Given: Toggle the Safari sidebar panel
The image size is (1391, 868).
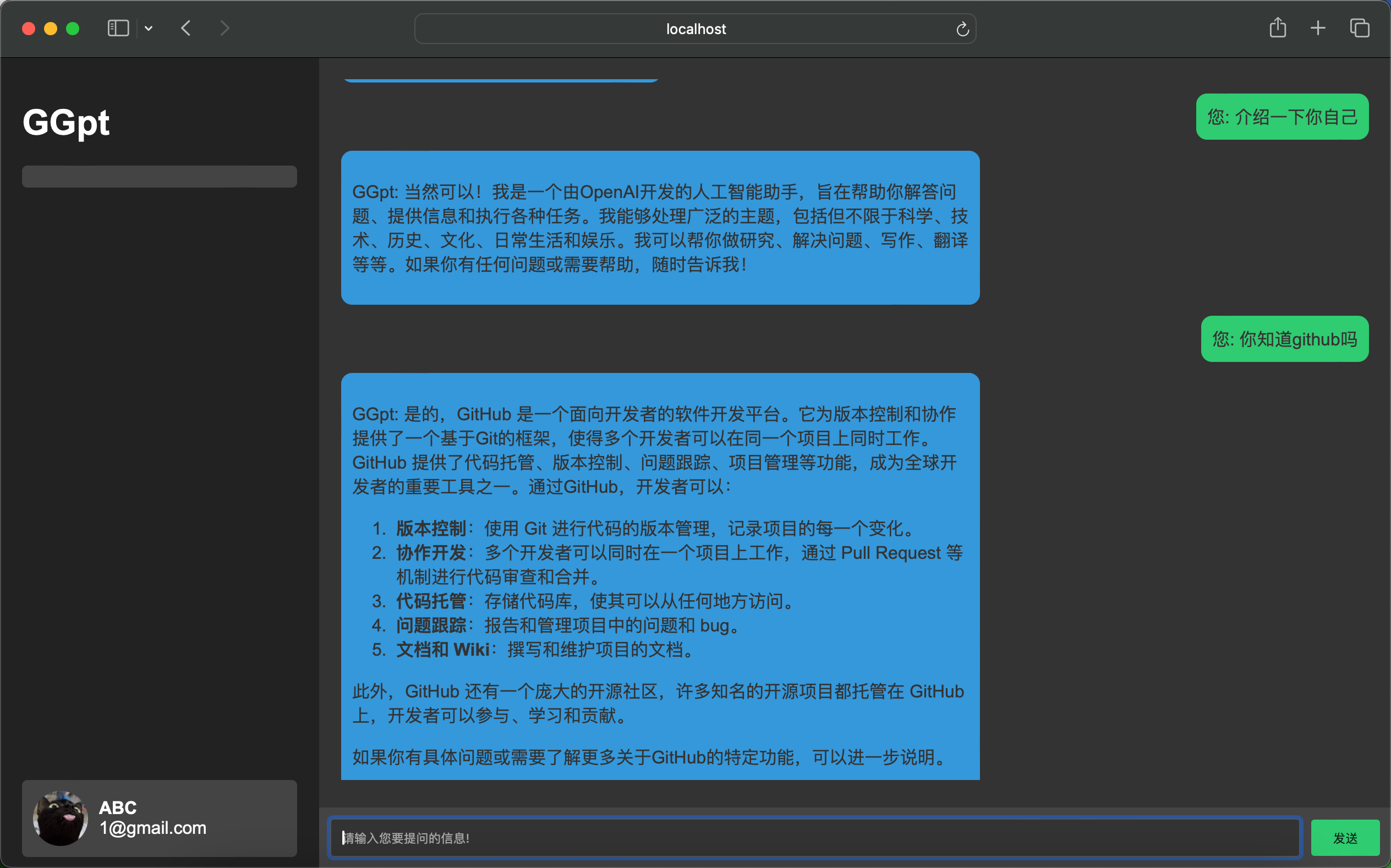Looking at the screenshot, I should click(117, 28).
